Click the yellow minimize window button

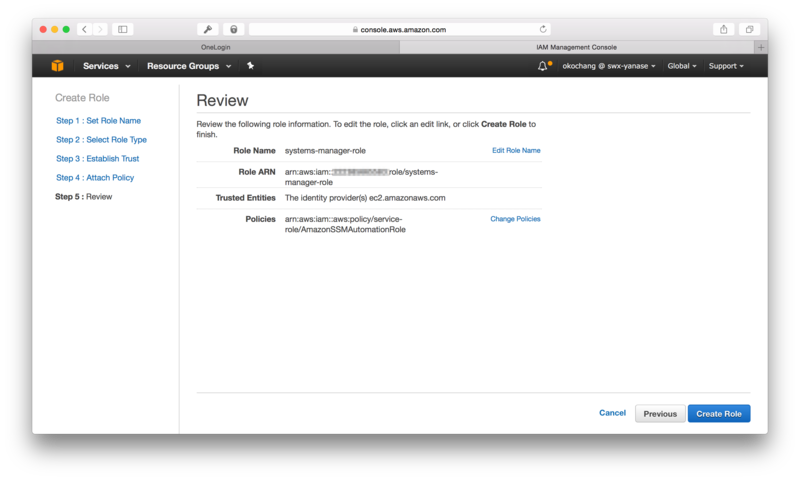[x=55, y=30]
